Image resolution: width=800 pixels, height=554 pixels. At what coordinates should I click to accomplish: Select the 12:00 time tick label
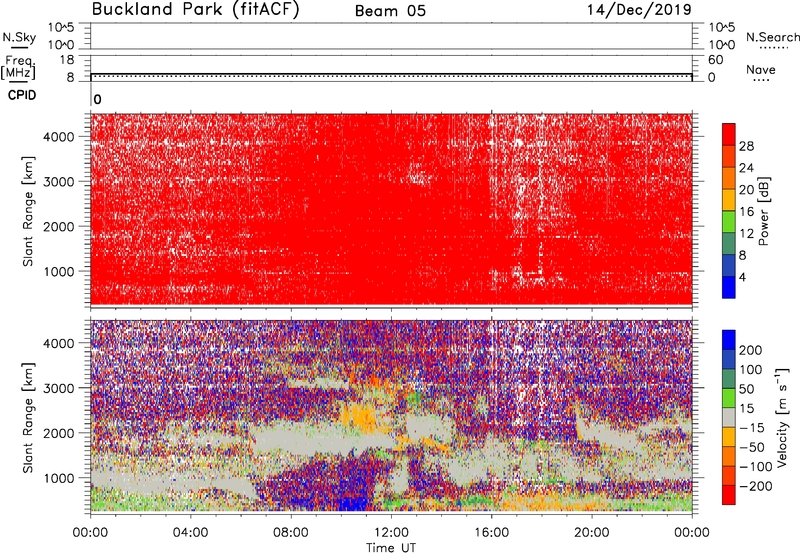pos(391,533)
